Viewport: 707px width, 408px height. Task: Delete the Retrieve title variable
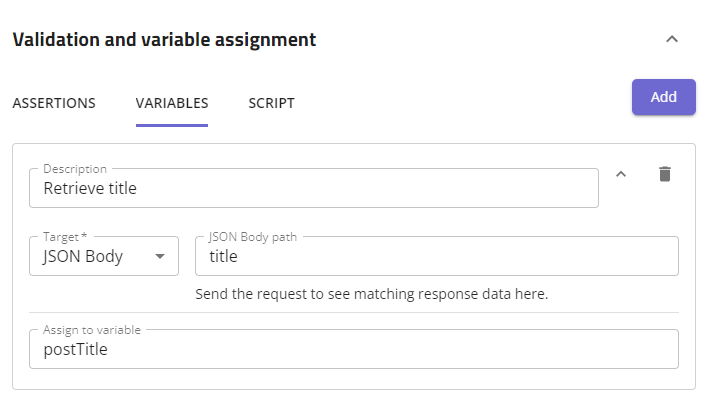click(665, 174)
